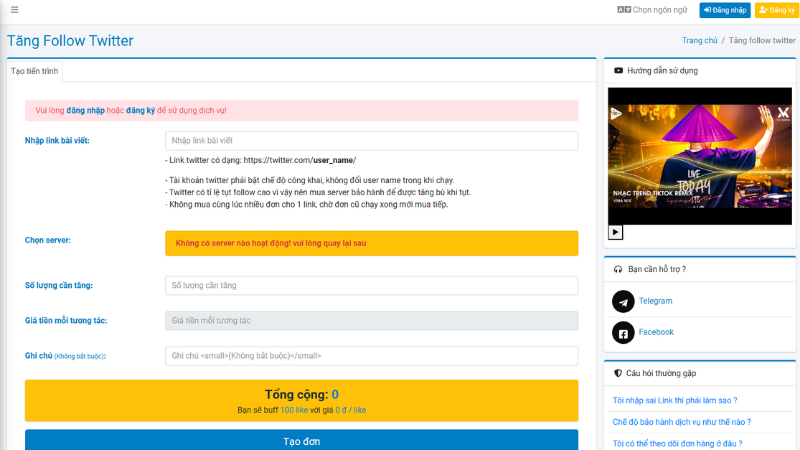Image resolution: width=800 pixels, height=450 pixels.
Task: Click the Đăng nhập button in header
Action: [724, 10]
